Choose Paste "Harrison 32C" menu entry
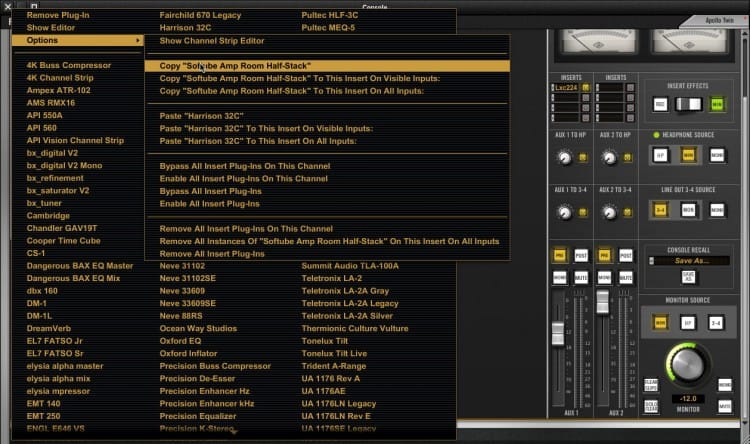This screenshot has height=444, width=750. 201,116
